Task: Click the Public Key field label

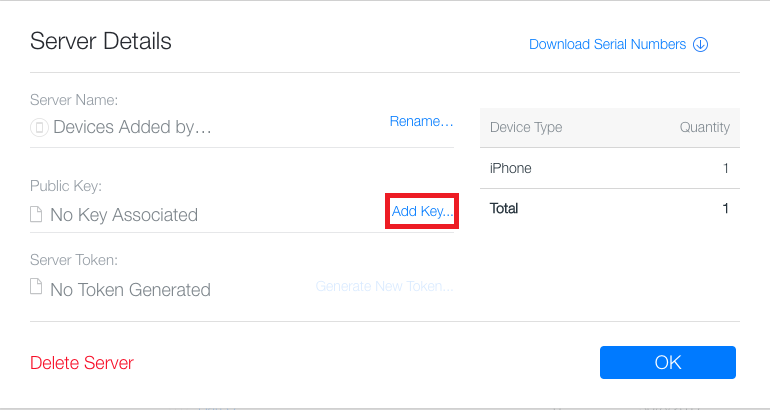Action: (66, 186)
